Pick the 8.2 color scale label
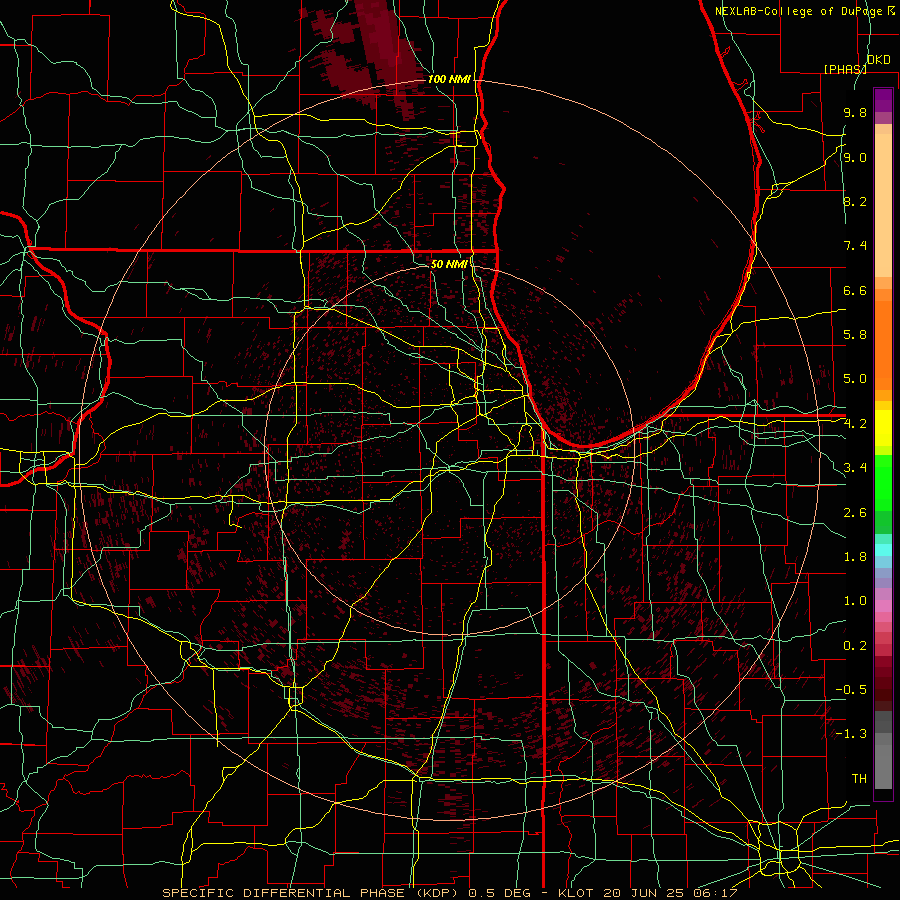The width and height of the screenshot is (900, 900). [855, 201]
